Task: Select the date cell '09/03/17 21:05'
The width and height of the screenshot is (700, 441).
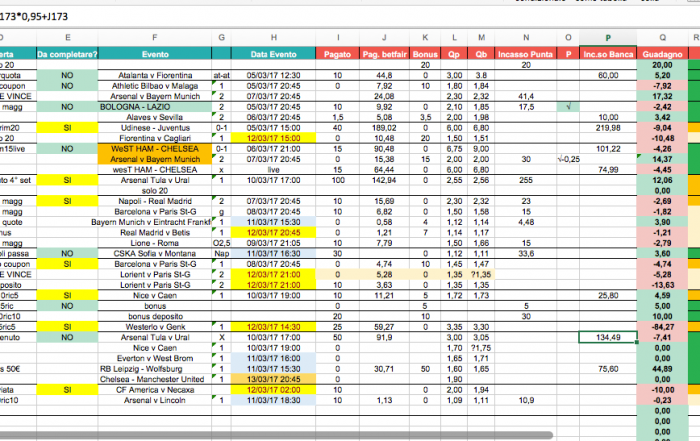Action: [x=273, y=243]
